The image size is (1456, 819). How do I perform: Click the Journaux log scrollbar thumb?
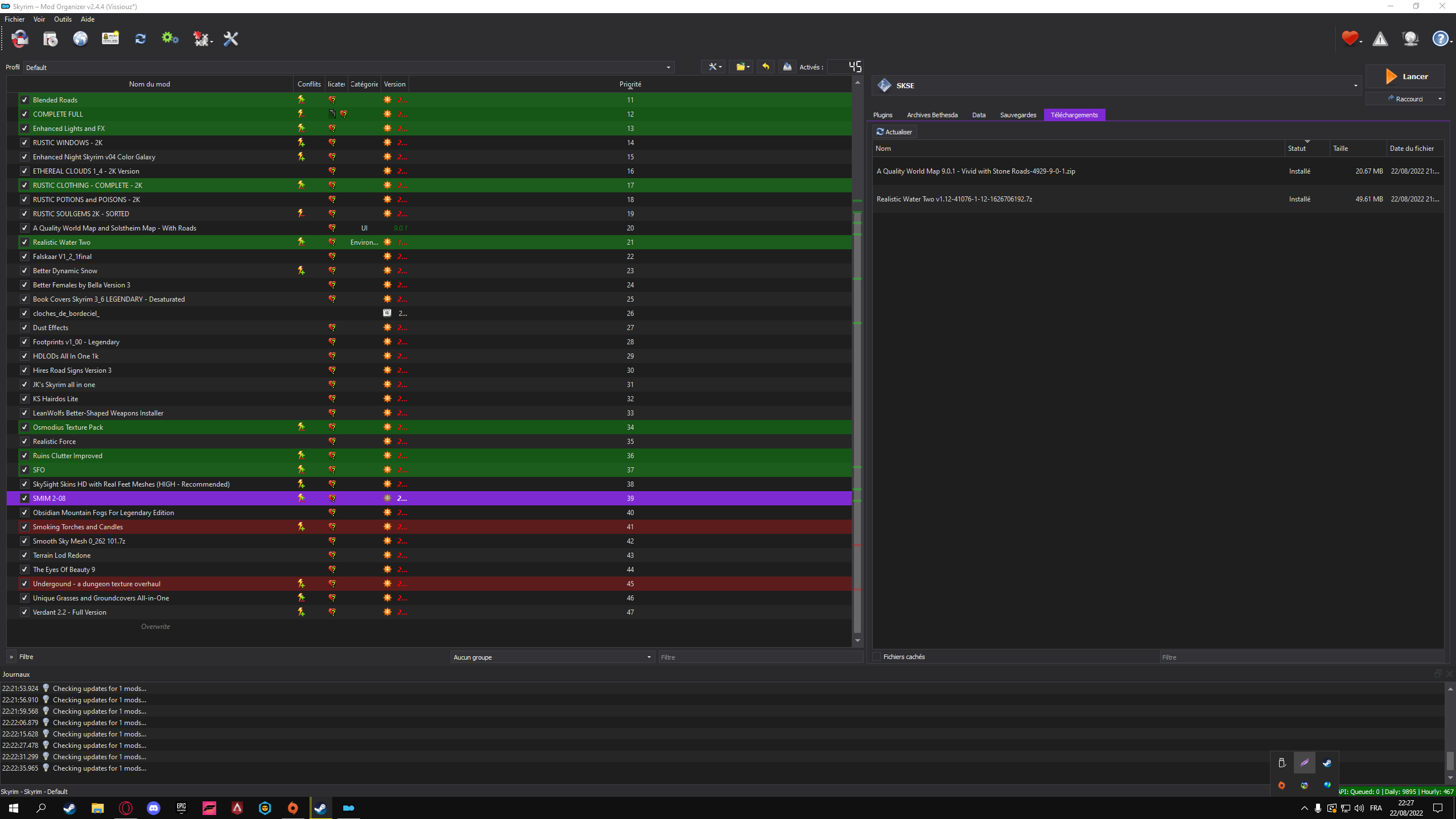[x=1450, y=761]
